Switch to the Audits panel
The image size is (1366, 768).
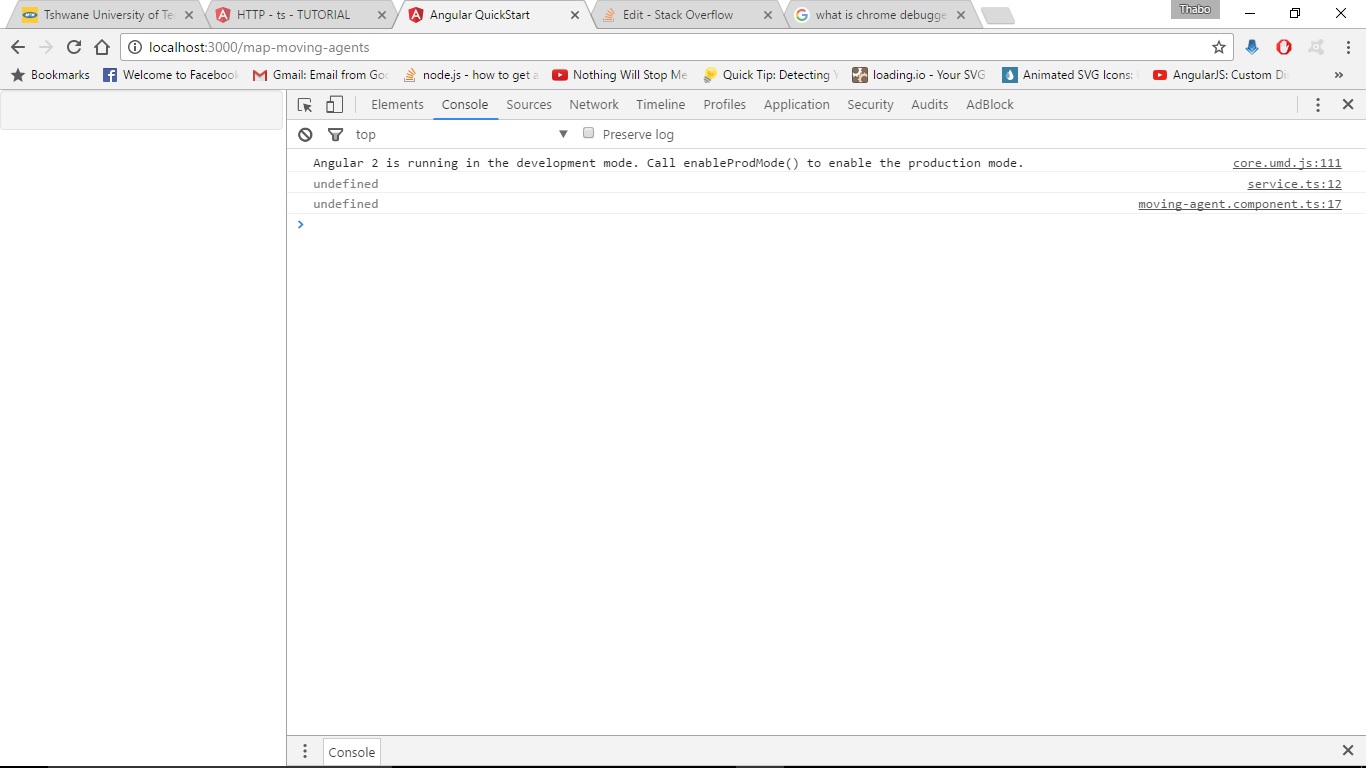[930, 105]
